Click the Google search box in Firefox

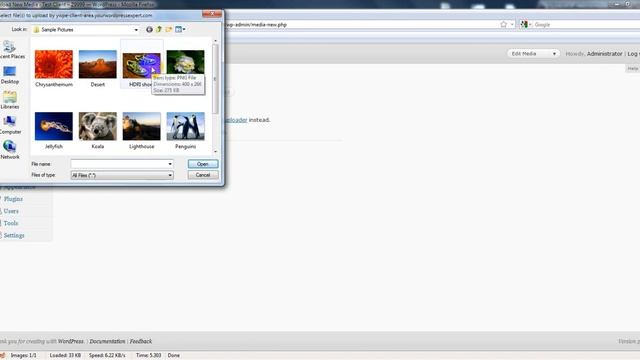click(x=587, y=24)
